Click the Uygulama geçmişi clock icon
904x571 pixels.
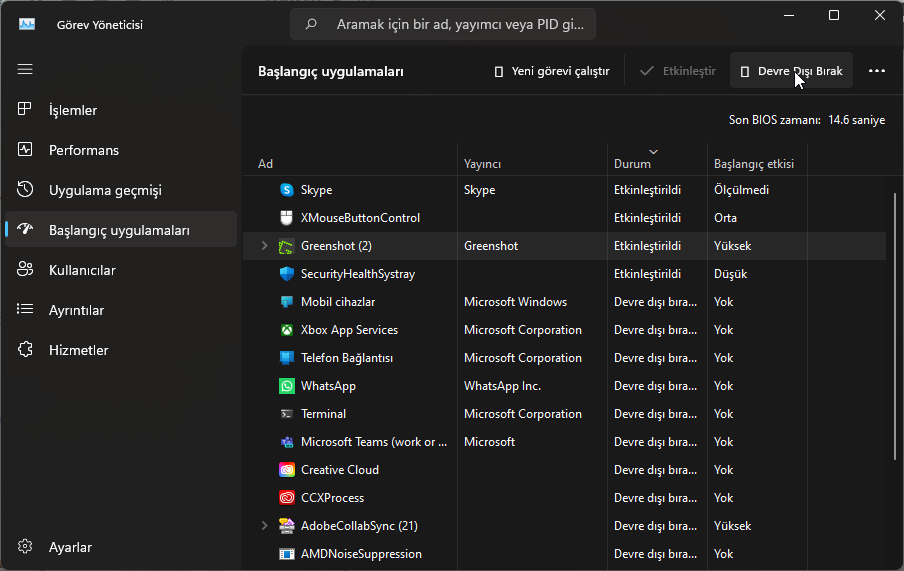(x=25, y=189)
